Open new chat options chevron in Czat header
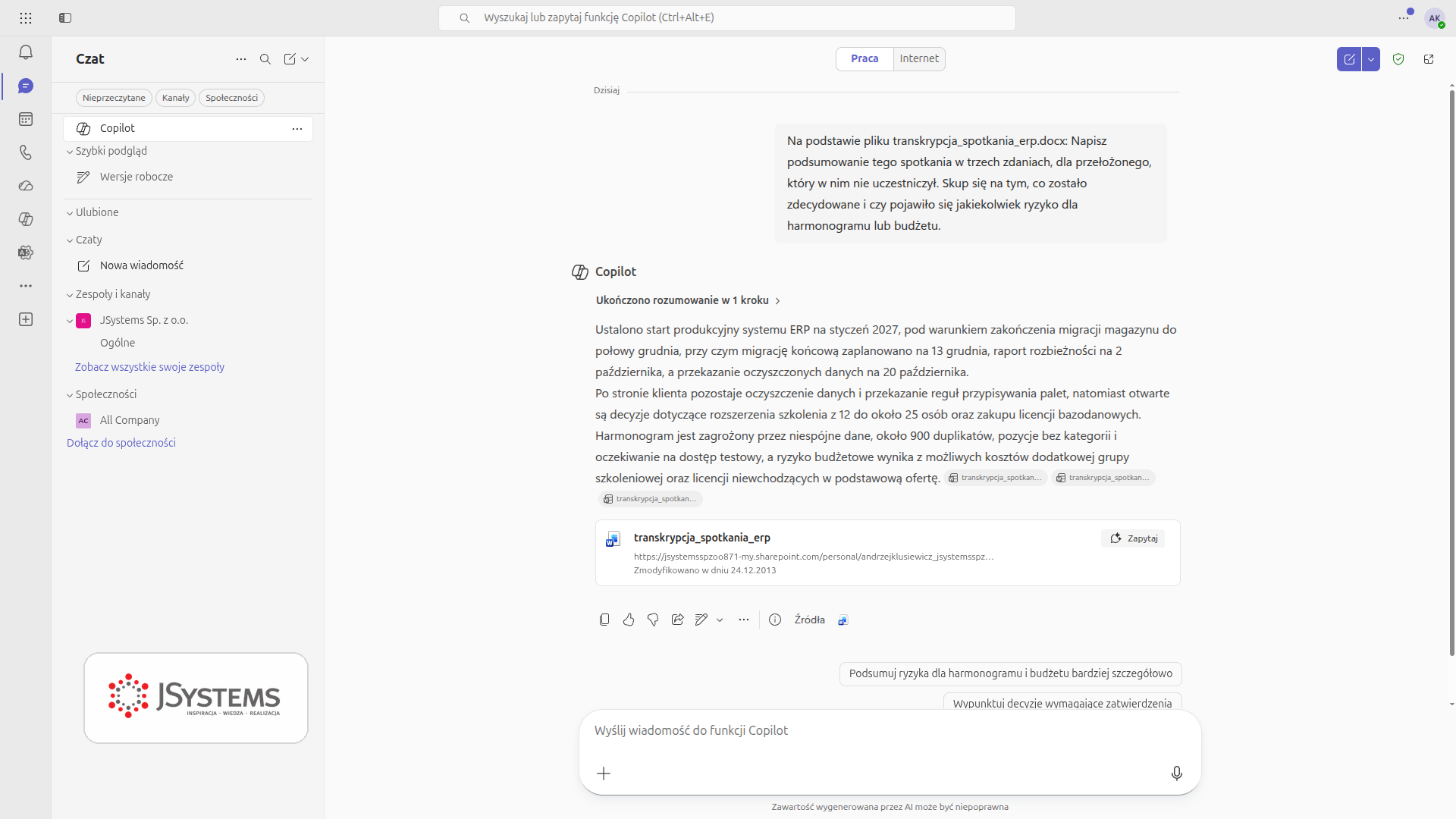The image size is (1456, 819). (x=305, y=59)
